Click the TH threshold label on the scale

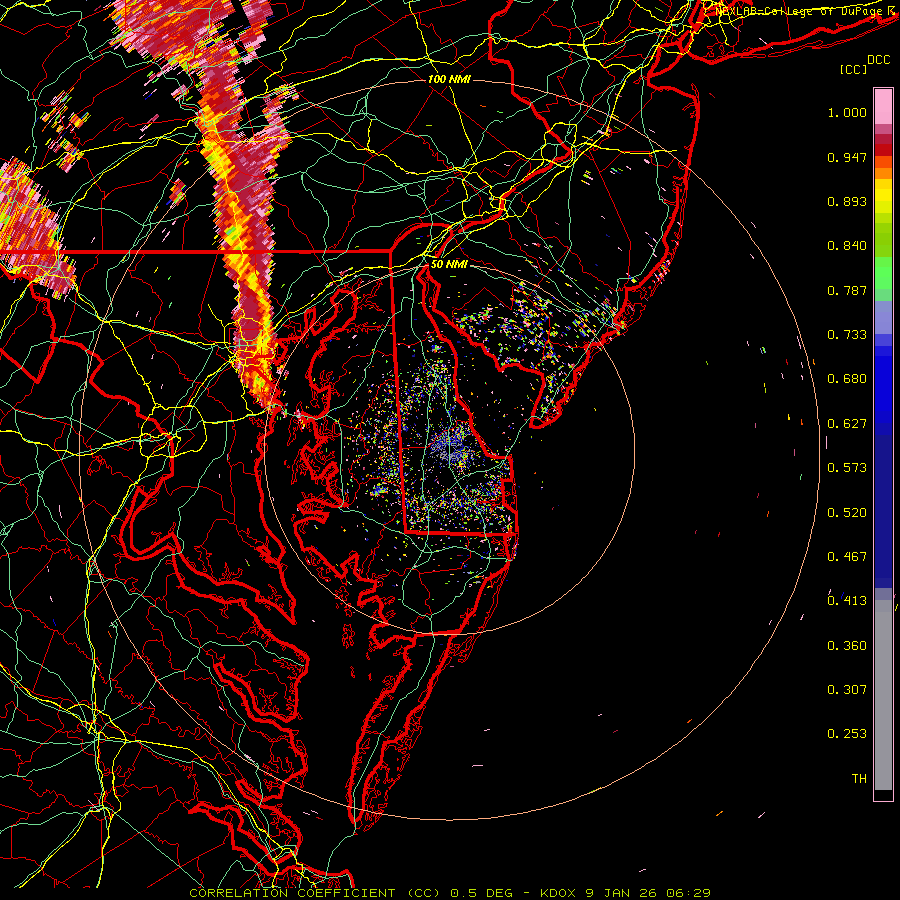[859, 779]
